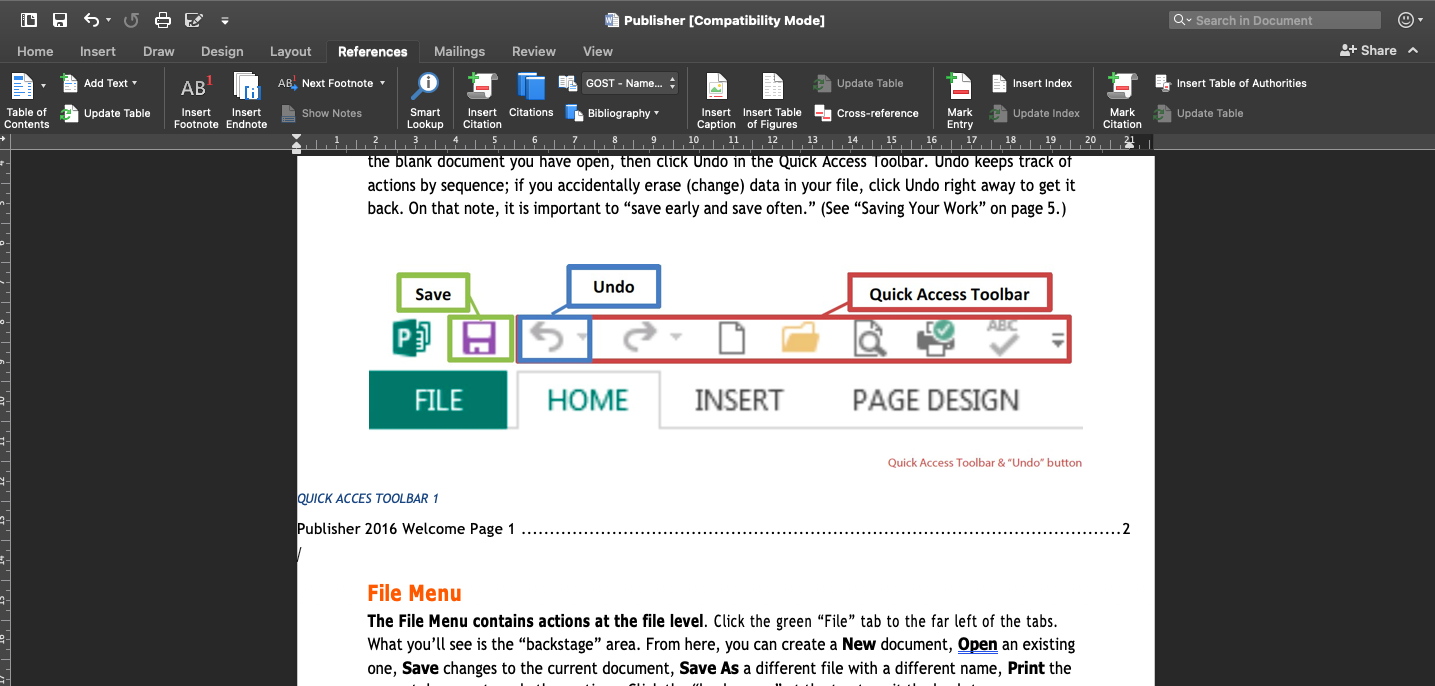Click the title 'Publisher [Compatibility Mode]'
Screen dimensions: 1435x686
pyautogui.click(x=724, y=20)
